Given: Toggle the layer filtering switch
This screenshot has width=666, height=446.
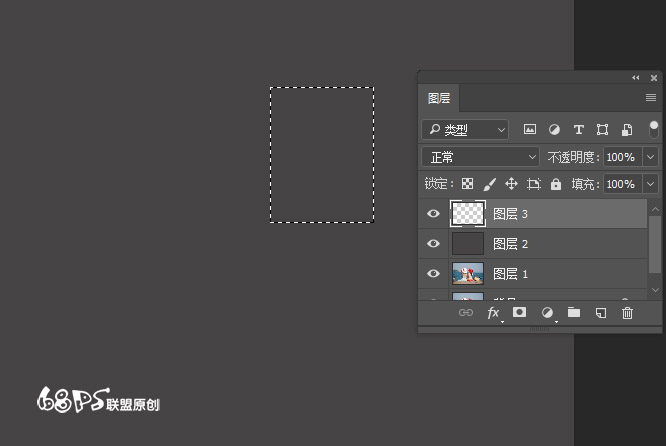Looking at the screenshot, I should tap(654, 129).
